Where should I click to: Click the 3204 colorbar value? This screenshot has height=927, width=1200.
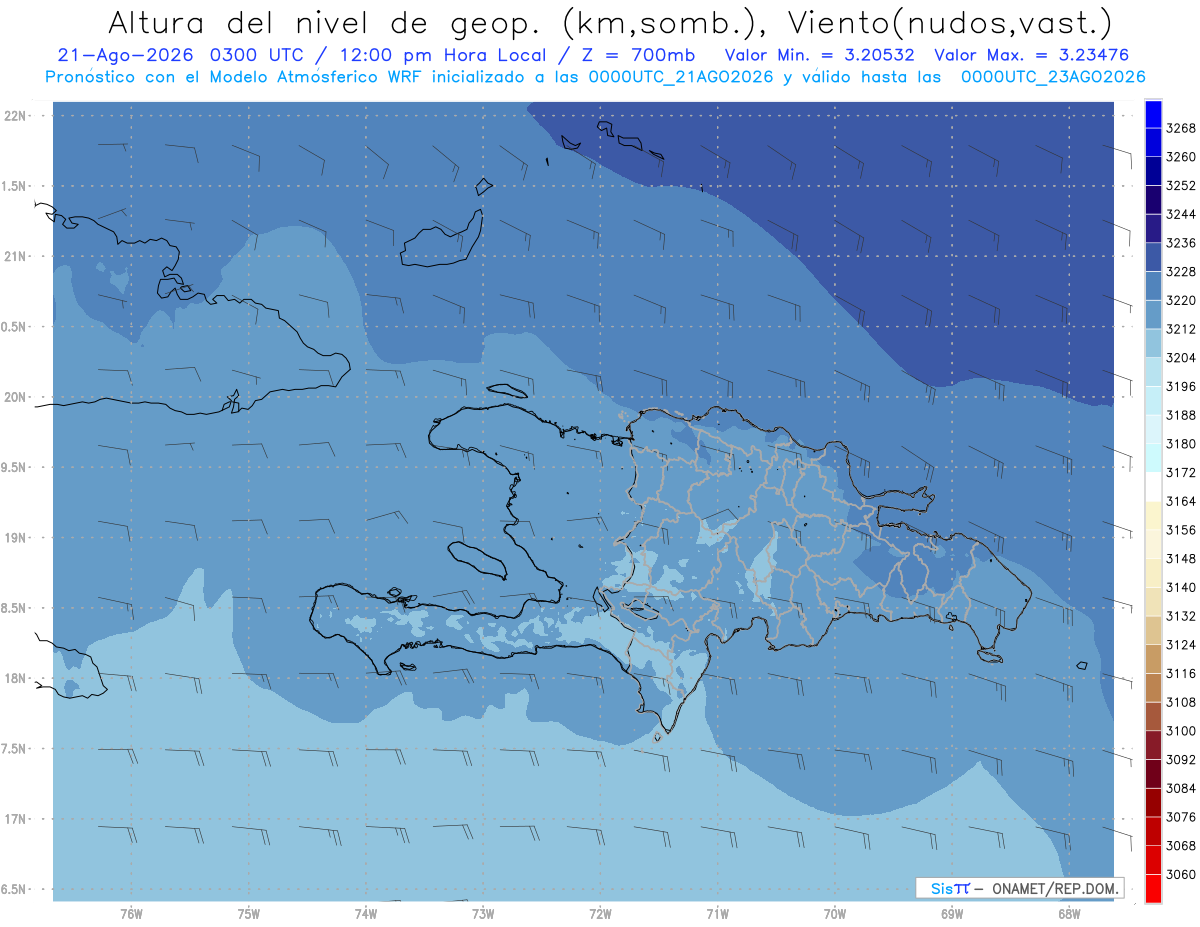pos(1181,357)
